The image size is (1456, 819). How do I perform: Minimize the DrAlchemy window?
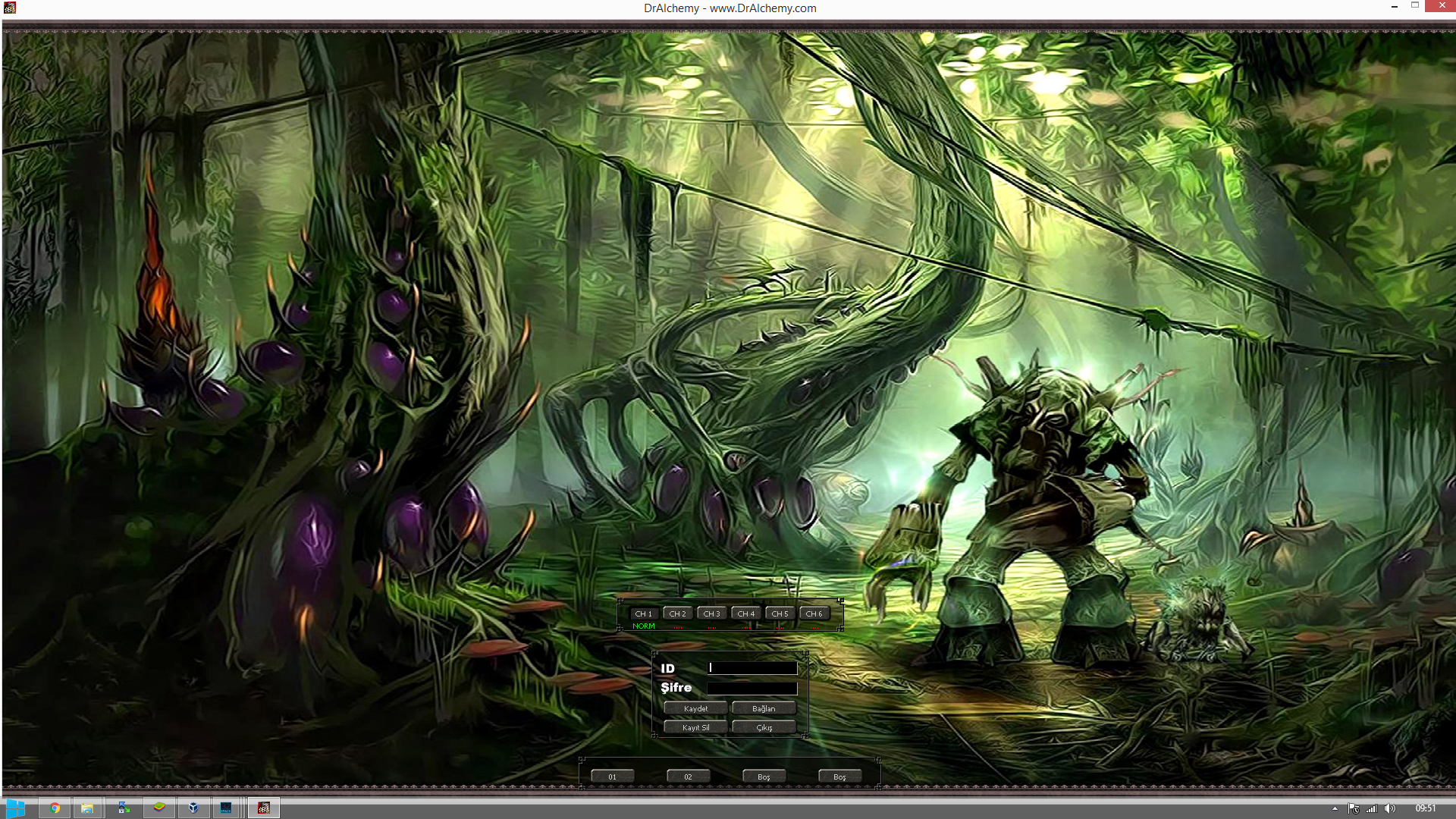(x=1394, y=7)
